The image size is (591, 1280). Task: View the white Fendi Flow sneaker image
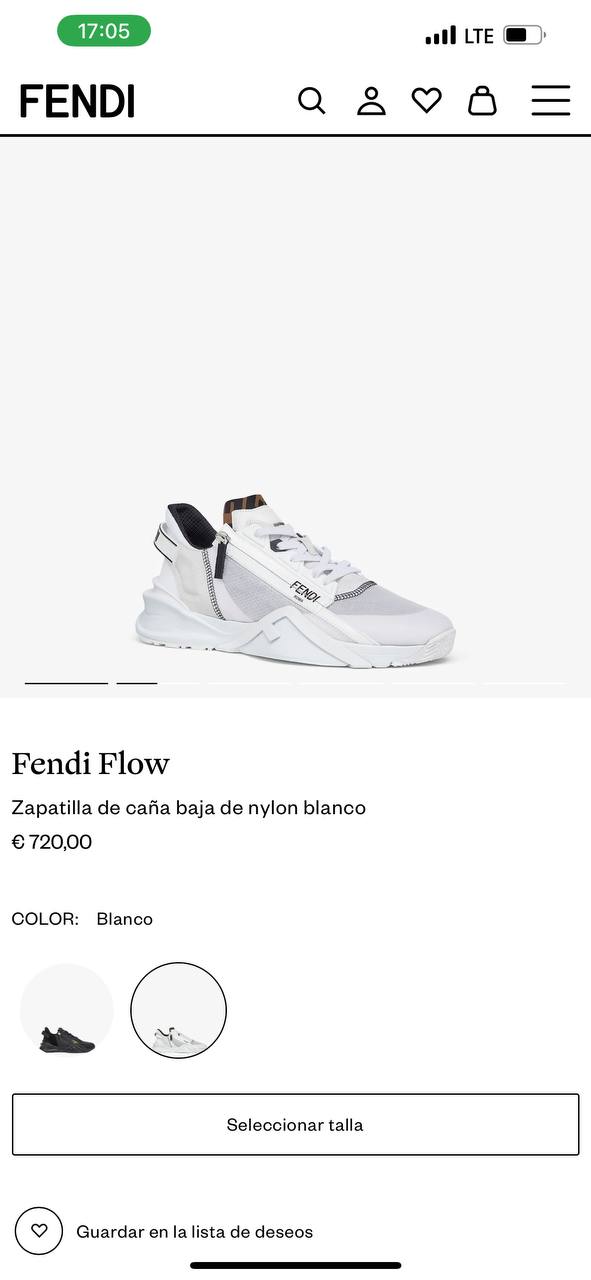295,580
